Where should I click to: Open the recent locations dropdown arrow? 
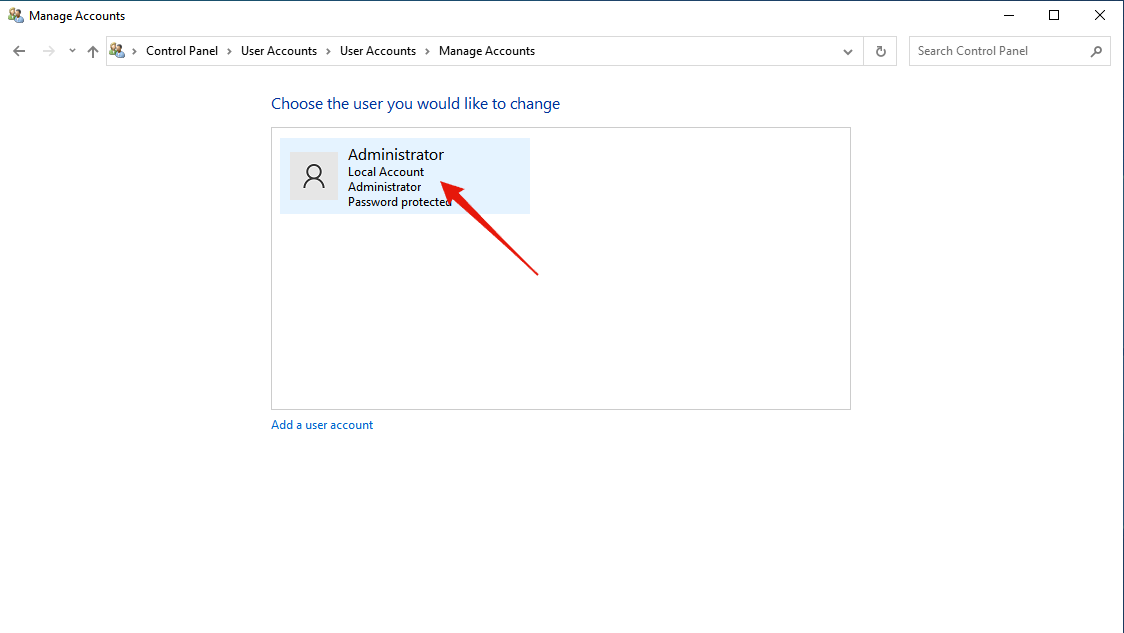click(72, 51)
